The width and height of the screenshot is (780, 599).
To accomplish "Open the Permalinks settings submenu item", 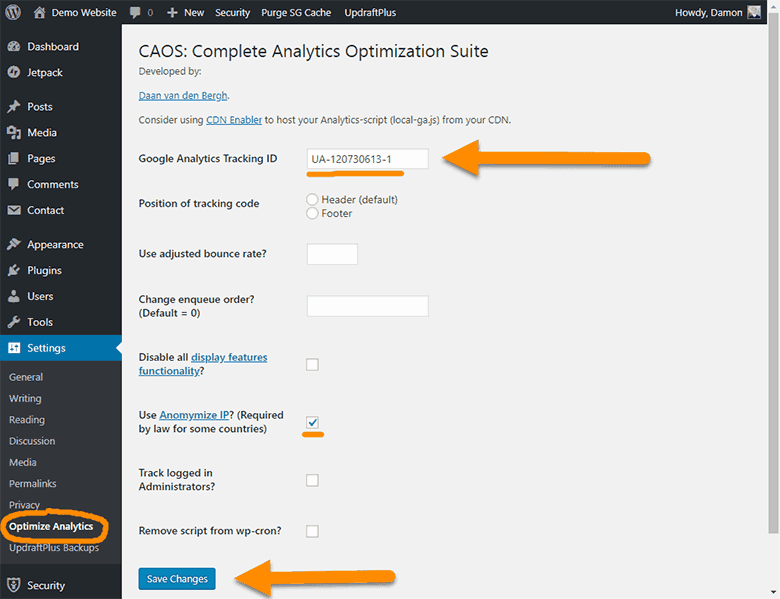I will click(x=32, y=484).
